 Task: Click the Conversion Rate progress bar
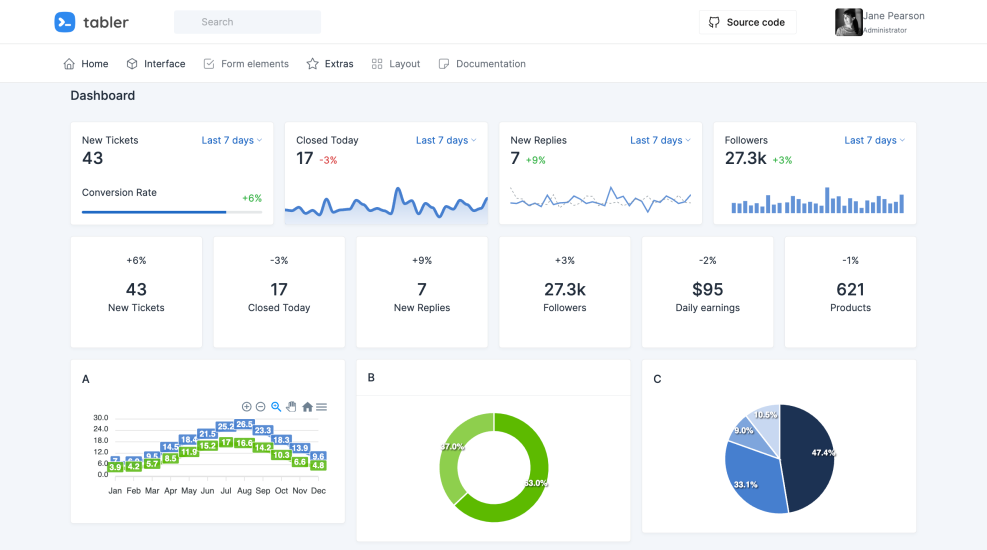click(x=172, y=212)
